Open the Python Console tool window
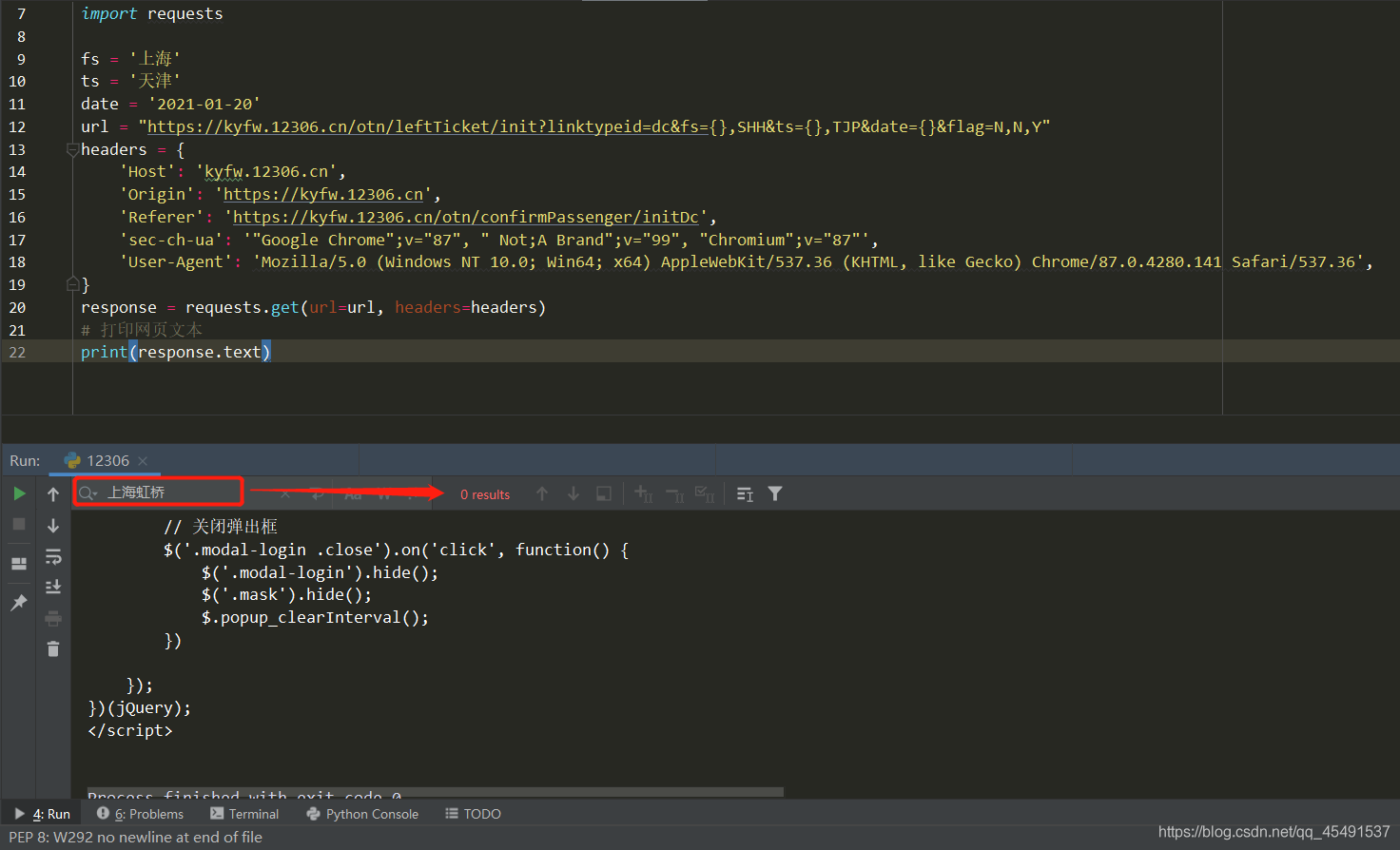 click(362, 814)
